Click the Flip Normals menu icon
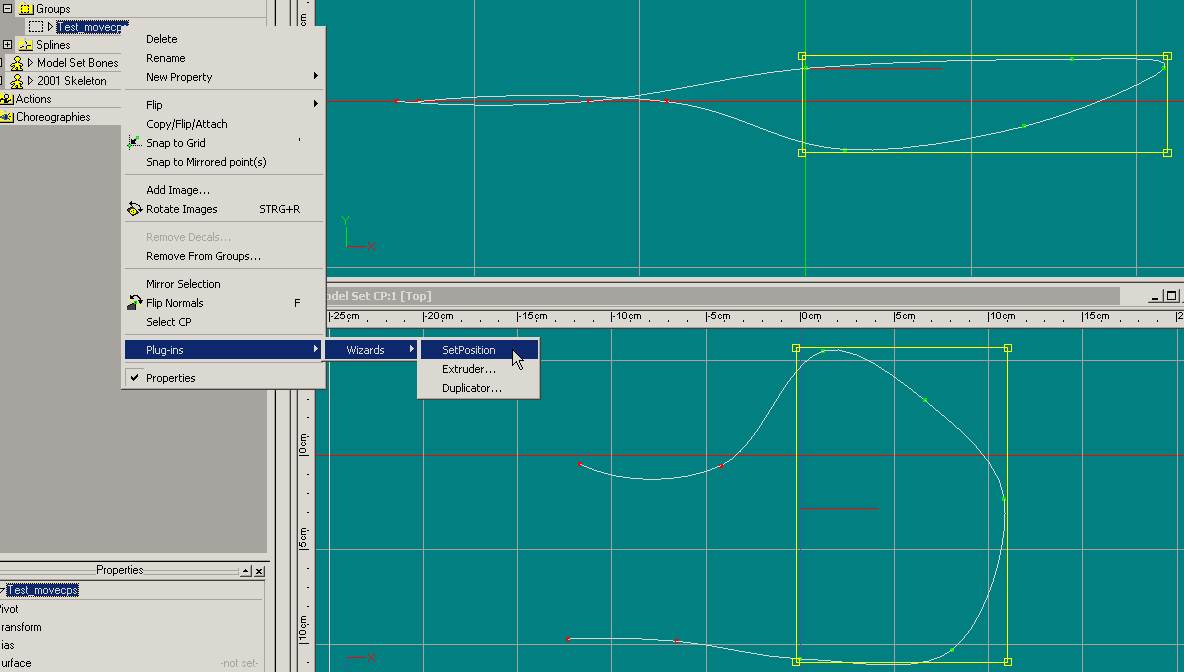 135,303
